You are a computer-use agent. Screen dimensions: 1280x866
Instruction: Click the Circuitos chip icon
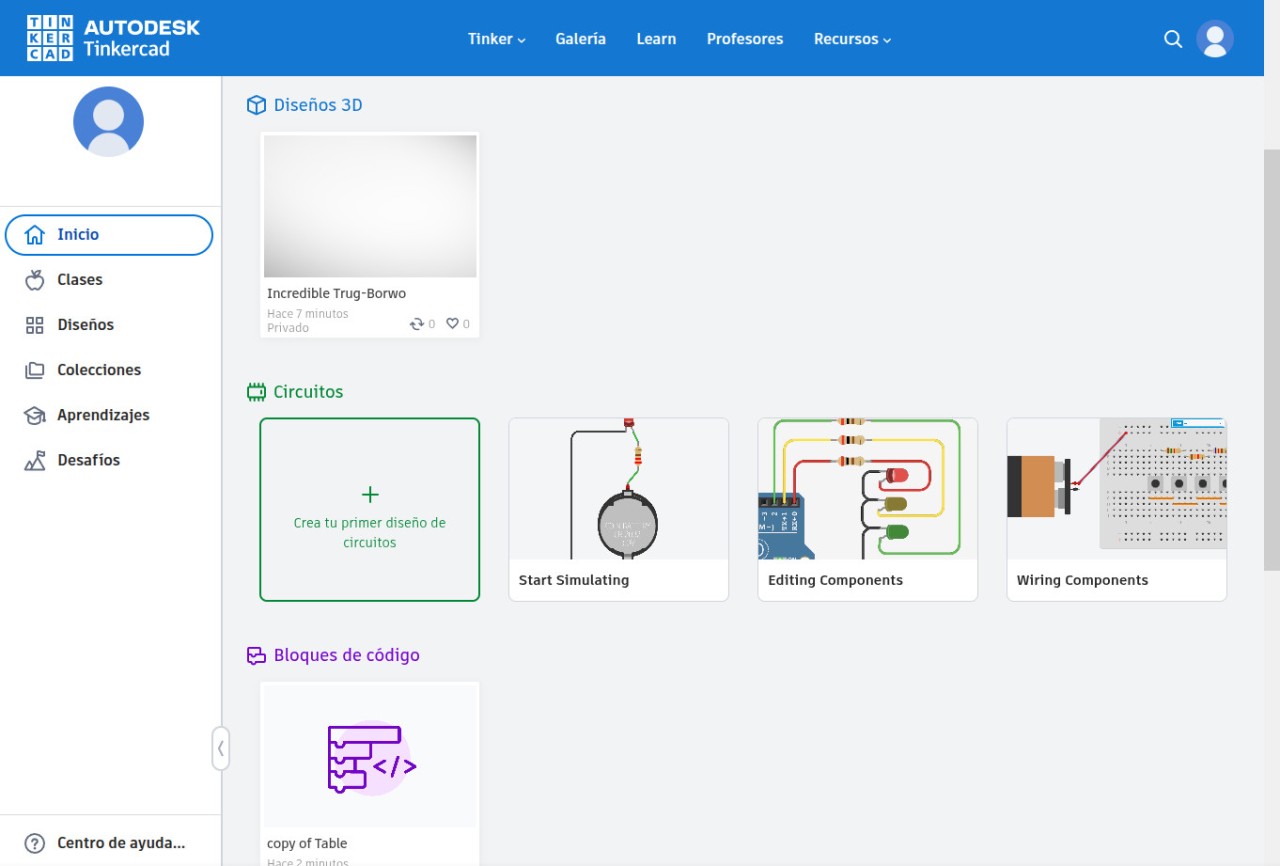click(x=257, y=392)
